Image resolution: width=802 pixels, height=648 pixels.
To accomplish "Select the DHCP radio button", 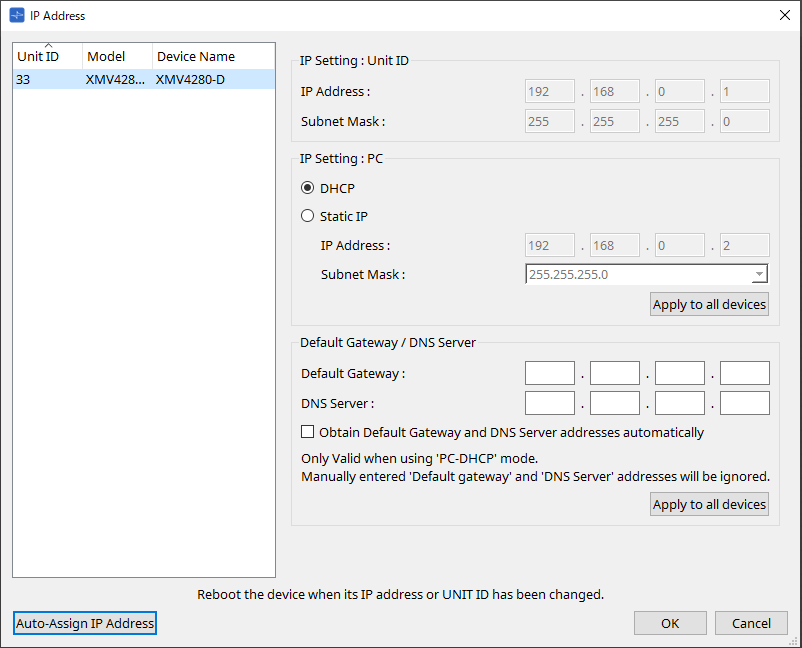I will coord(308,188).
